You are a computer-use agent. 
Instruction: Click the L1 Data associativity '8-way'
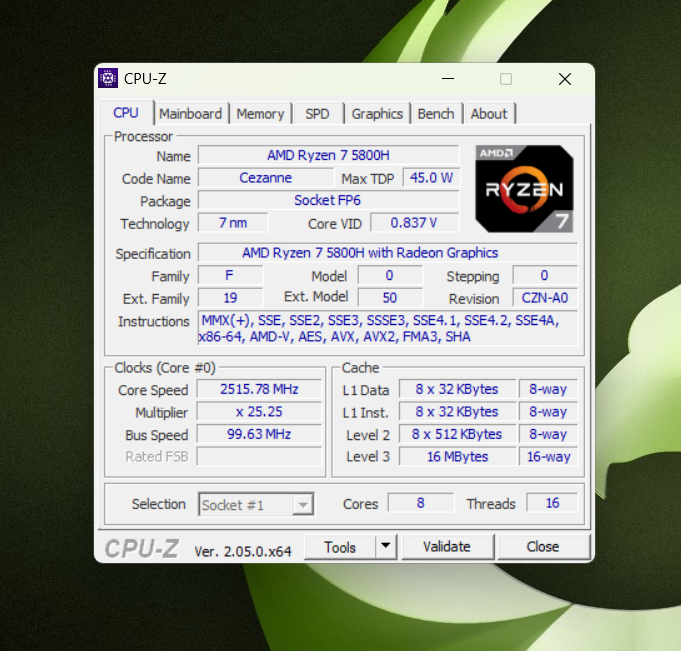(x=549, y=389)
